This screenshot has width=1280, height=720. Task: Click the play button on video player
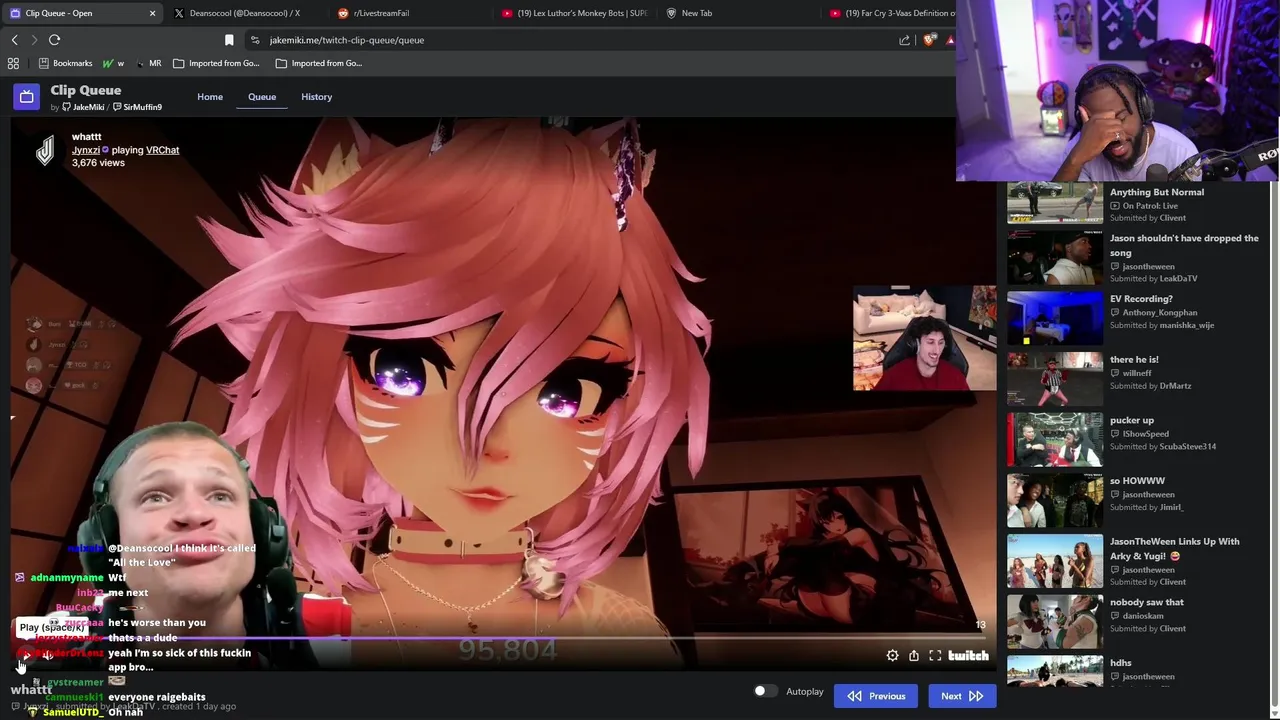[23, 656]
